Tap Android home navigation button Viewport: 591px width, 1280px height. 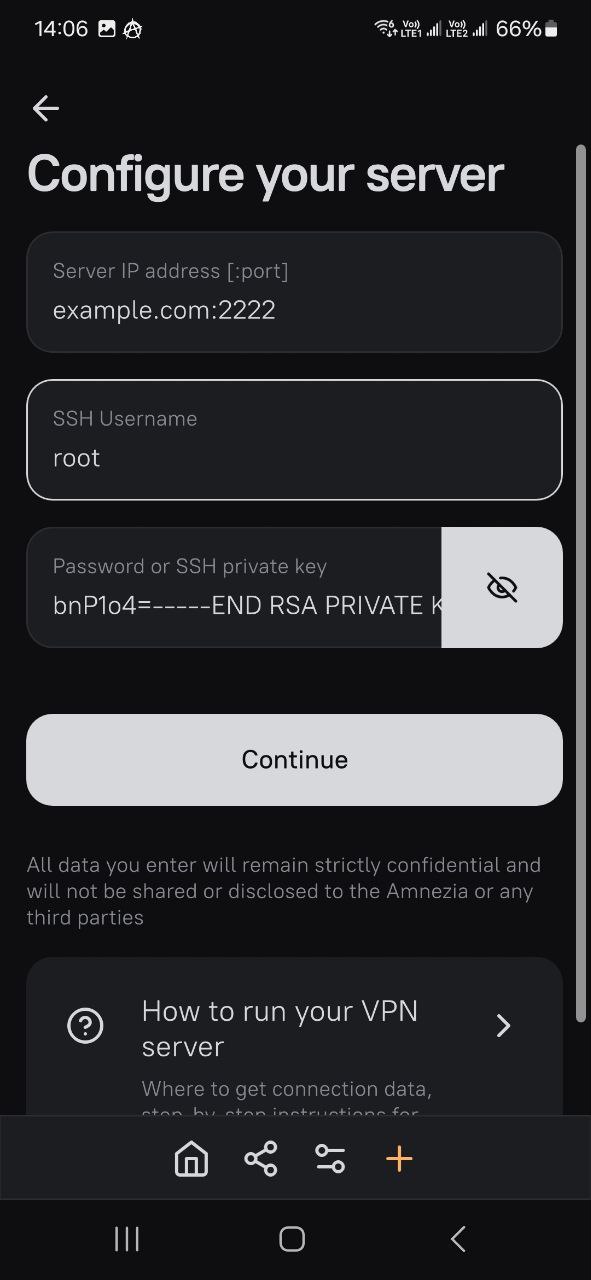[292, 1240]
